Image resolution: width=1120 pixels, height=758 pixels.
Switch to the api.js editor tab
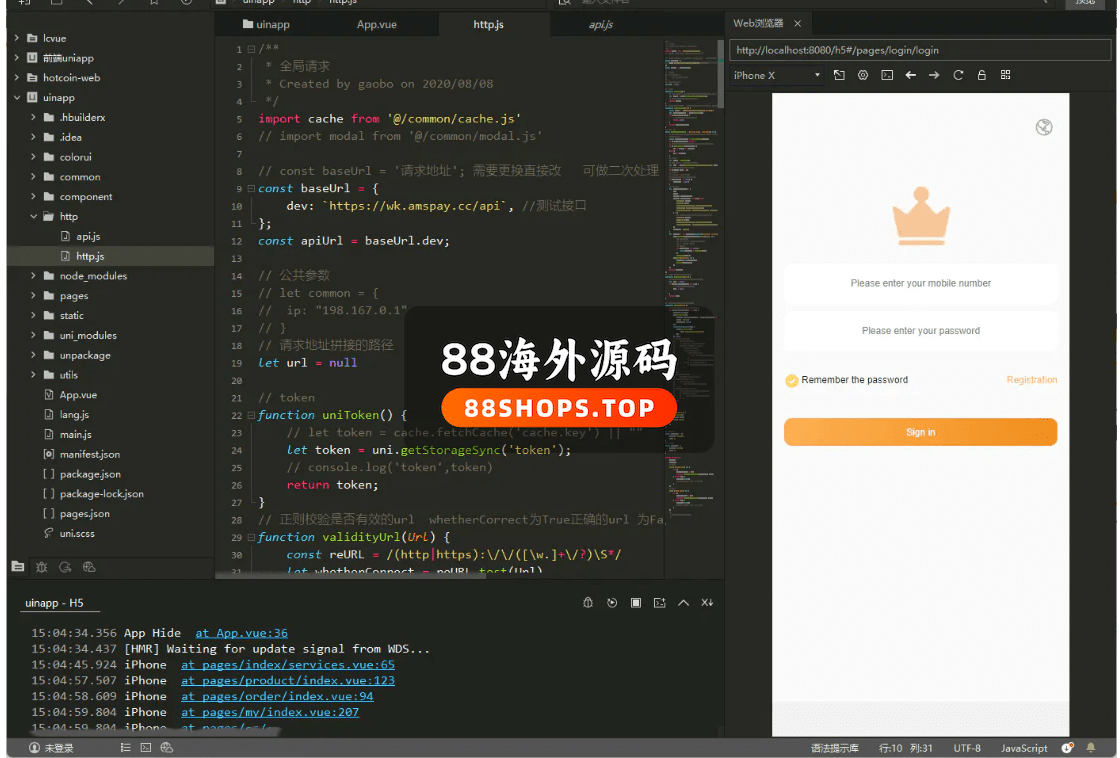click(x=600, y=24)
